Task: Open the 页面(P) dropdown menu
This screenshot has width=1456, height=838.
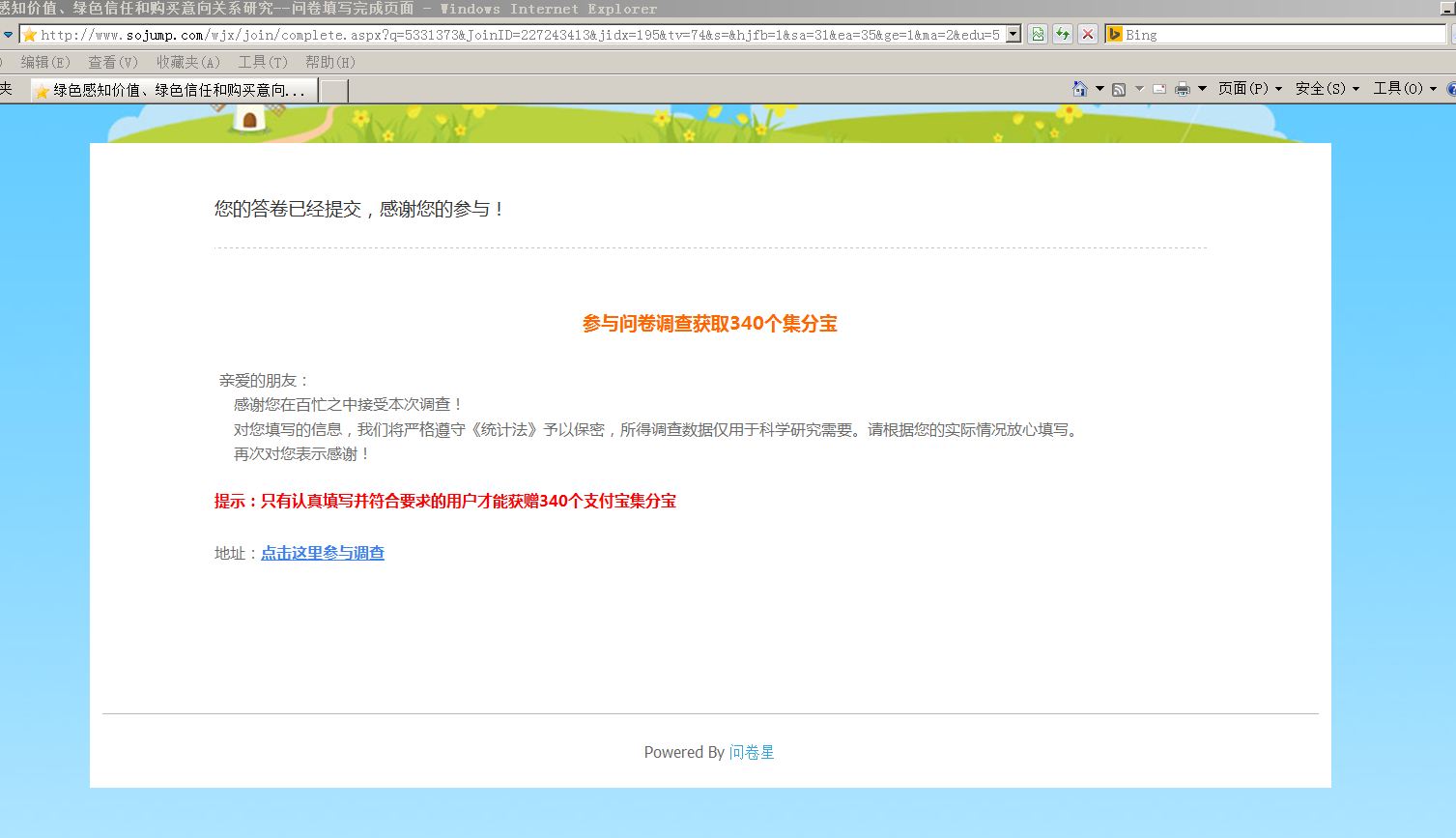Action: (1250, 89)
